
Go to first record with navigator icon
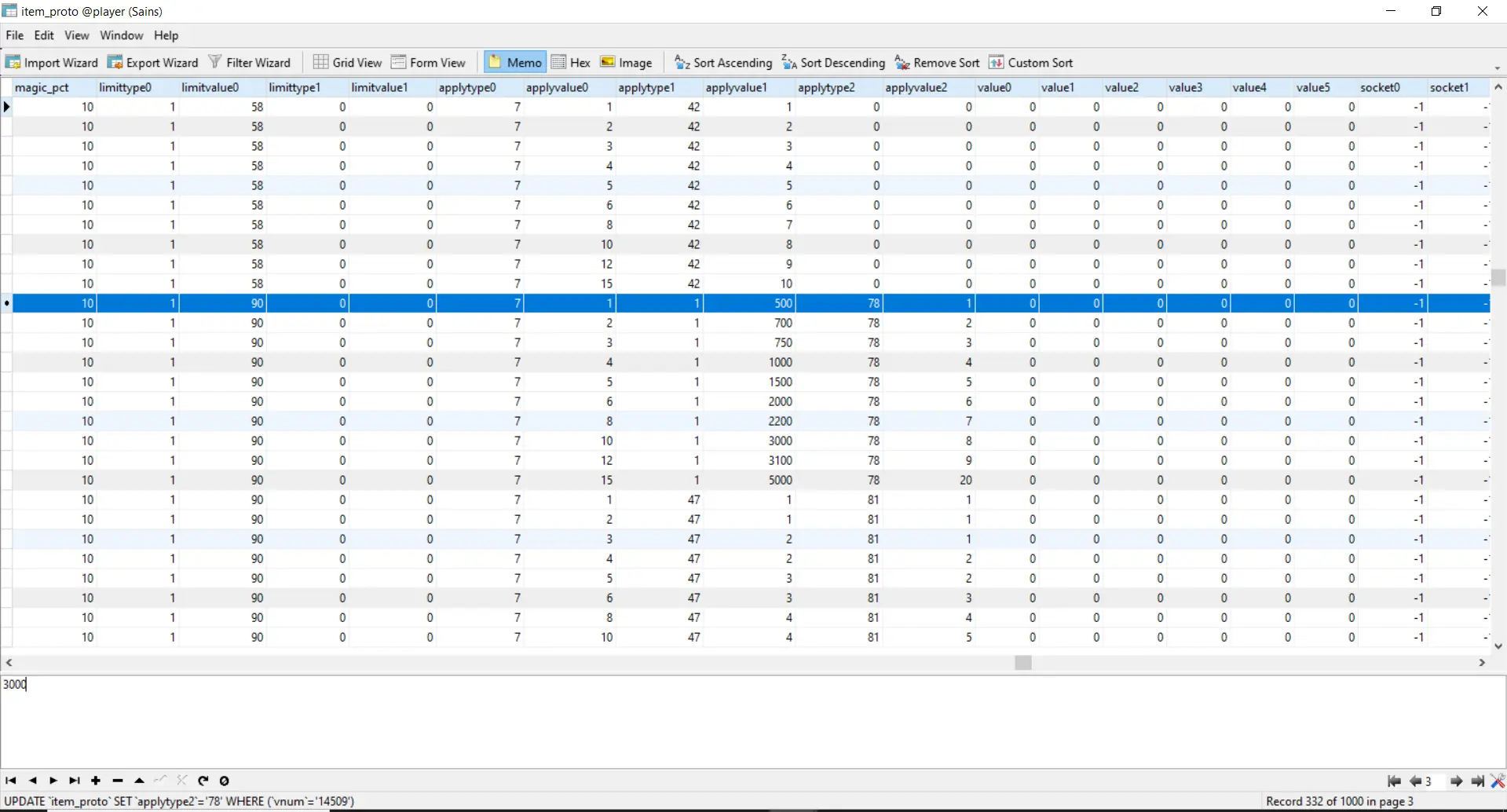[x=11, y=781]
